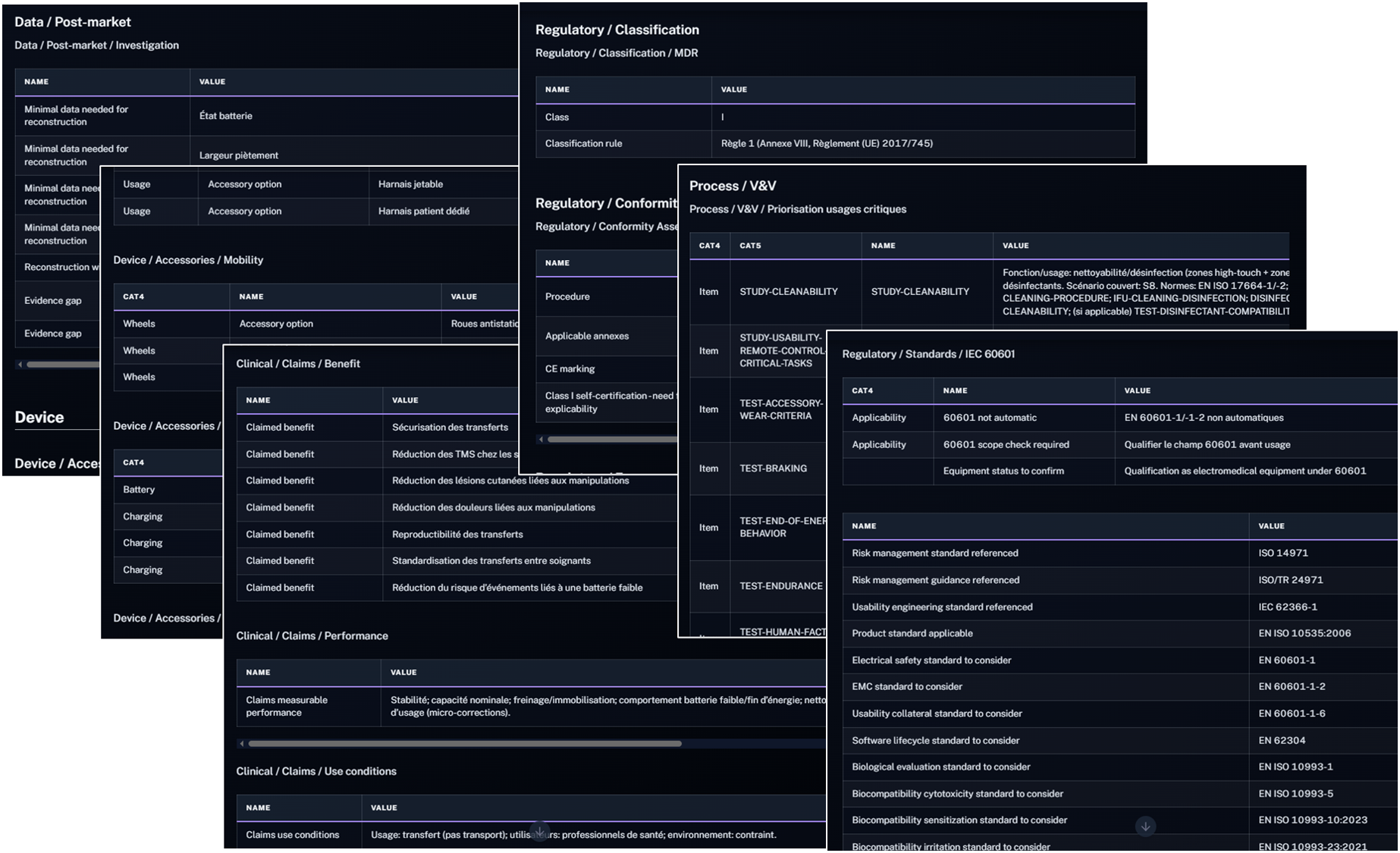Click CAT5 column header in V&V table
This screenshot has width=1400, height=853.
750,246
